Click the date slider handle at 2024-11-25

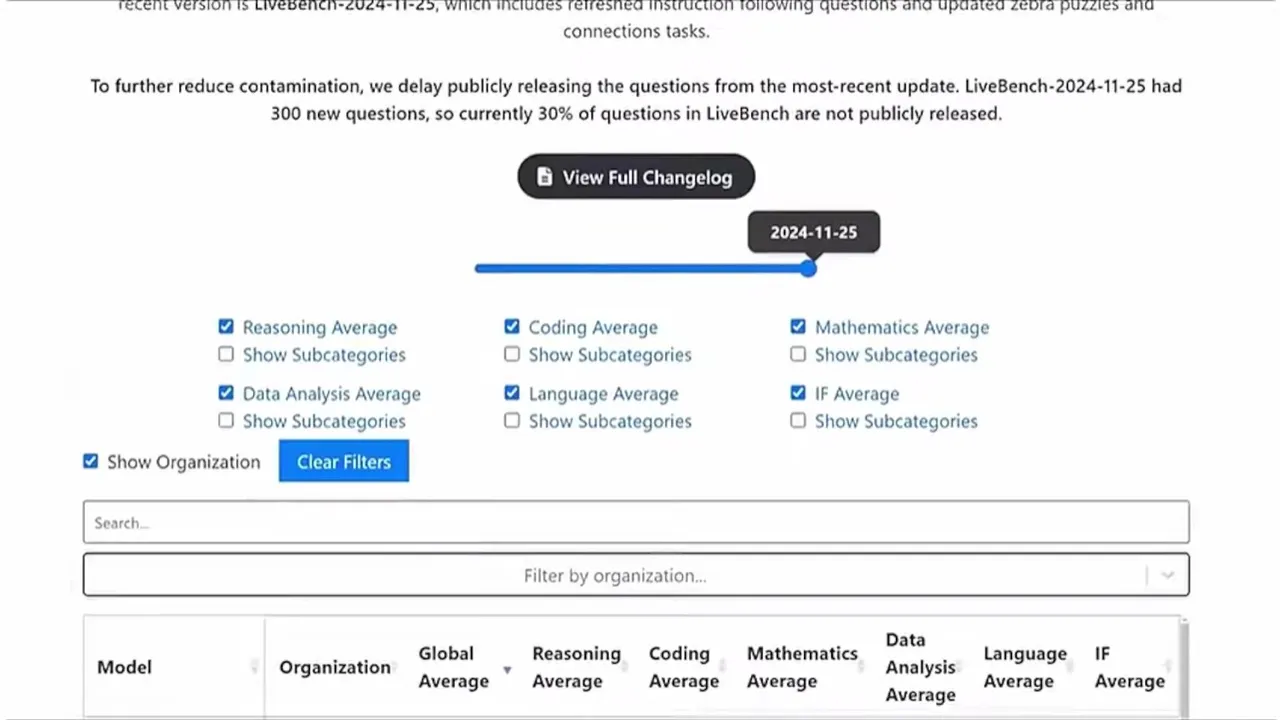coord(808,268)
